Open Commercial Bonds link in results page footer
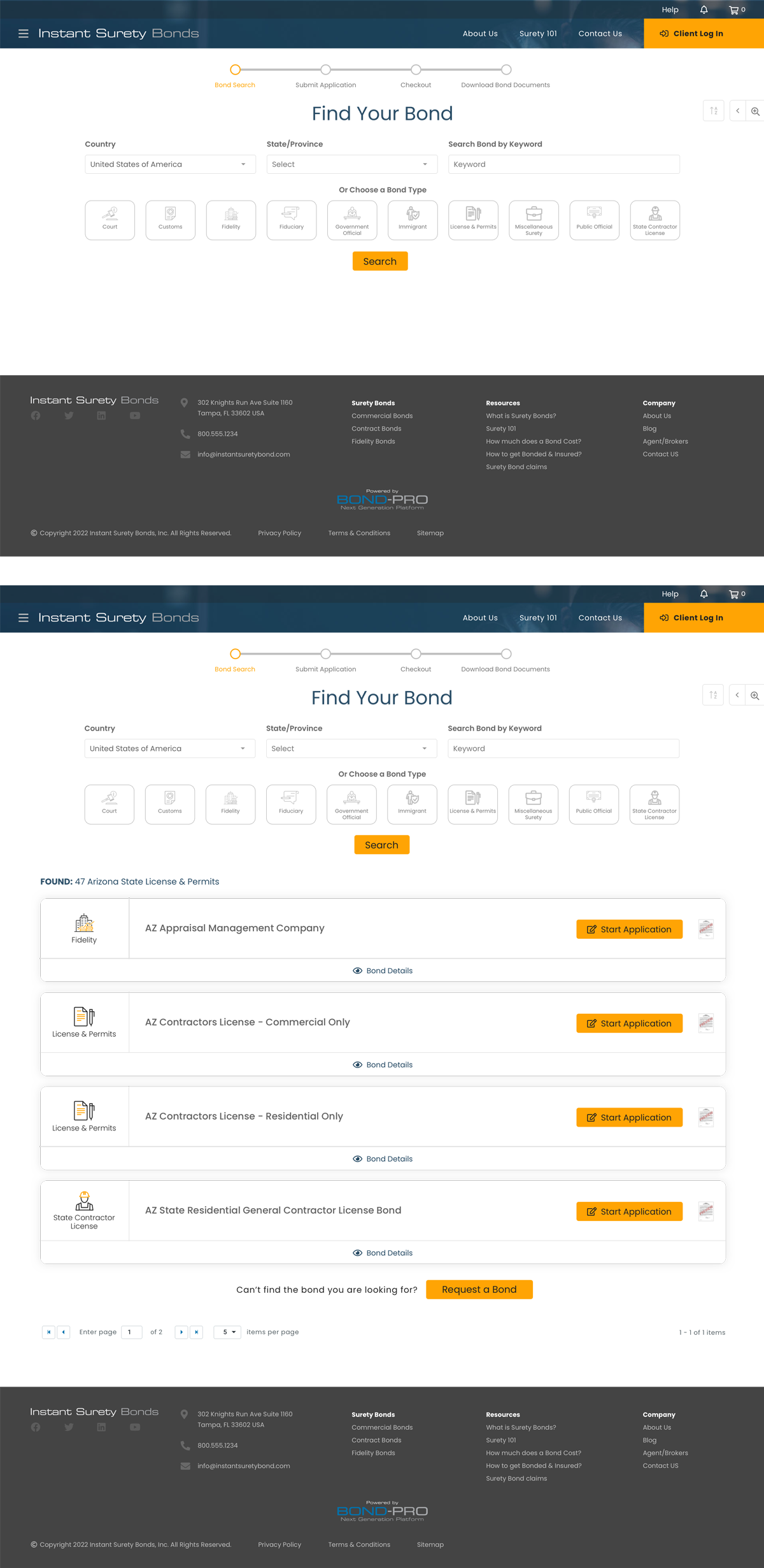This screenshot has height=1568, width=764. coord(382,1427)
